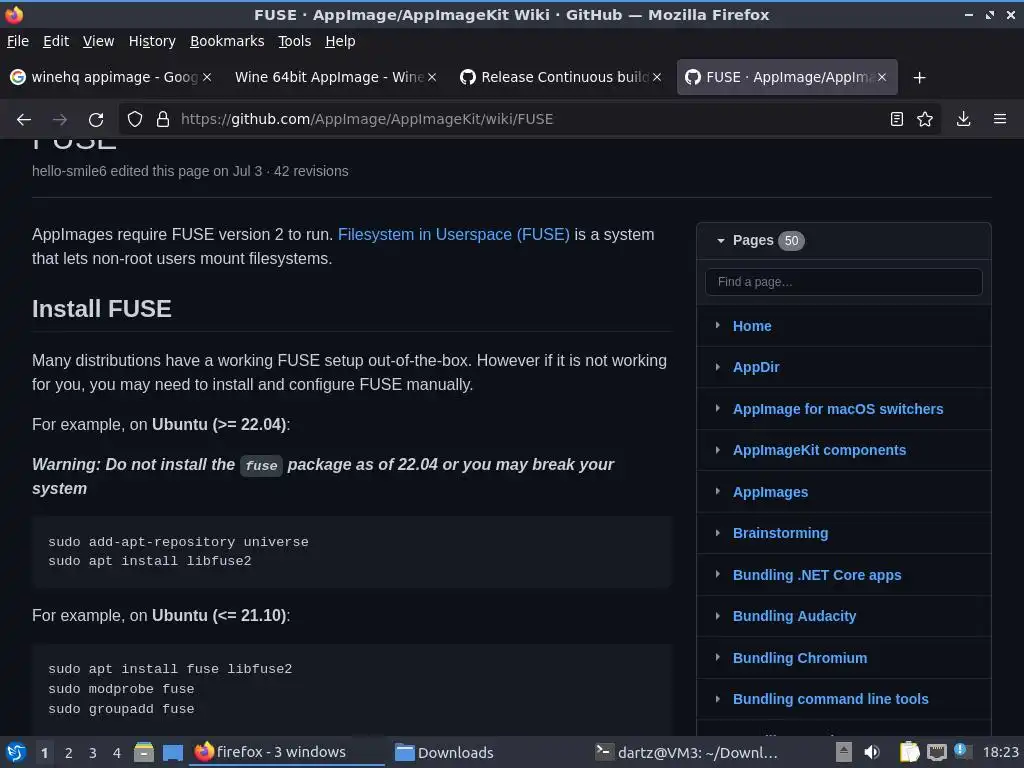
Task: Expand the AppDir page entry arrow
Action: click(x=718, y=367)
